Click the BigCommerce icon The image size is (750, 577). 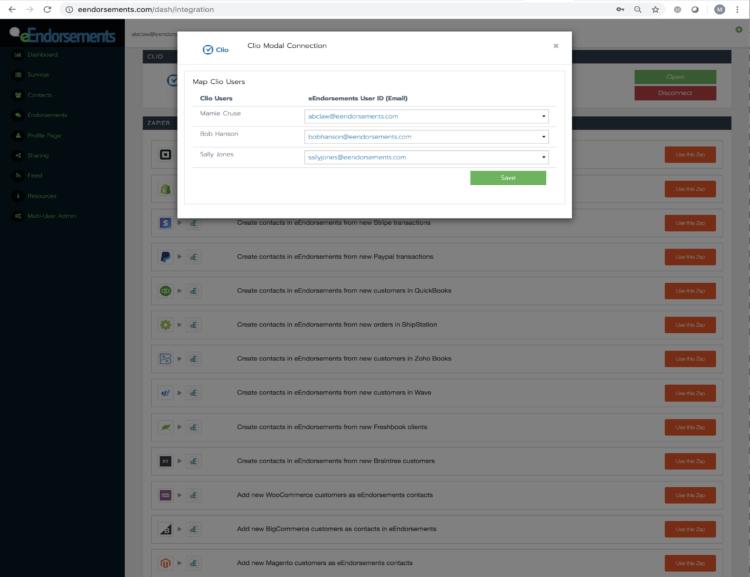(165, 529)
